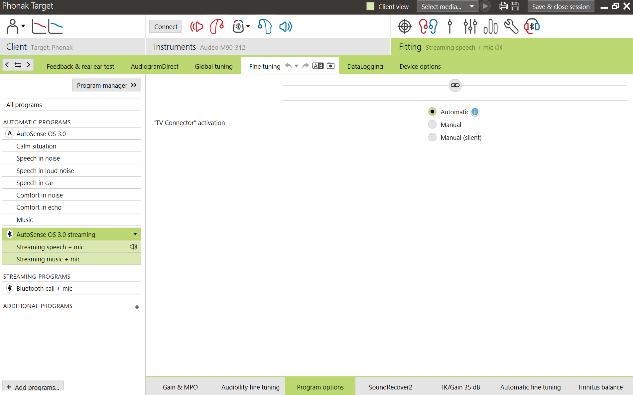This screenshot has height=395, width=633.
Task: Select the Manual (silent) radio button
Action: tap(432, 137)
